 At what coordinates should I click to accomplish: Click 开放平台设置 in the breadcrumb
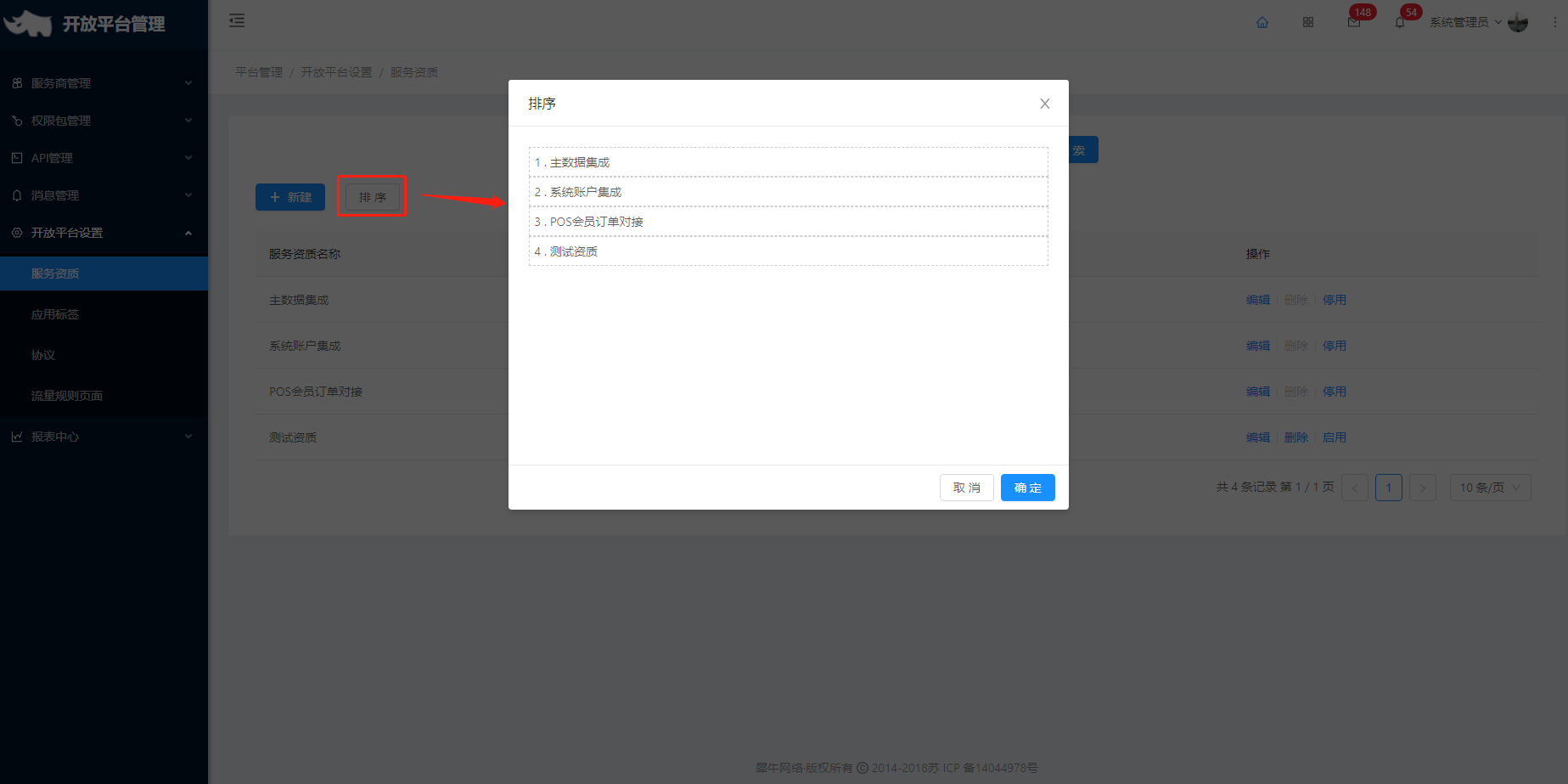pos(336,72)
